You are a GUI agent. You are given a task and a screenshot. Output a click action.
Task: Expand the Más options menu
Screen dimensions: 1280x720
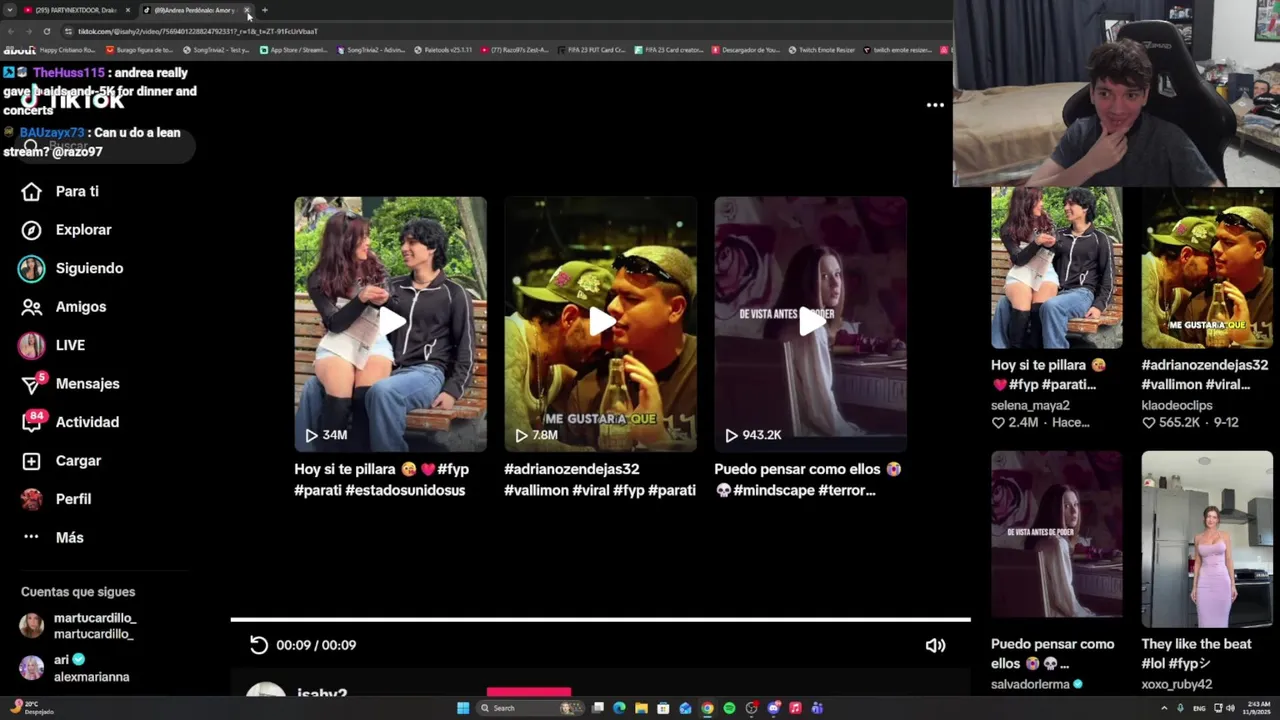pos(54,537)
